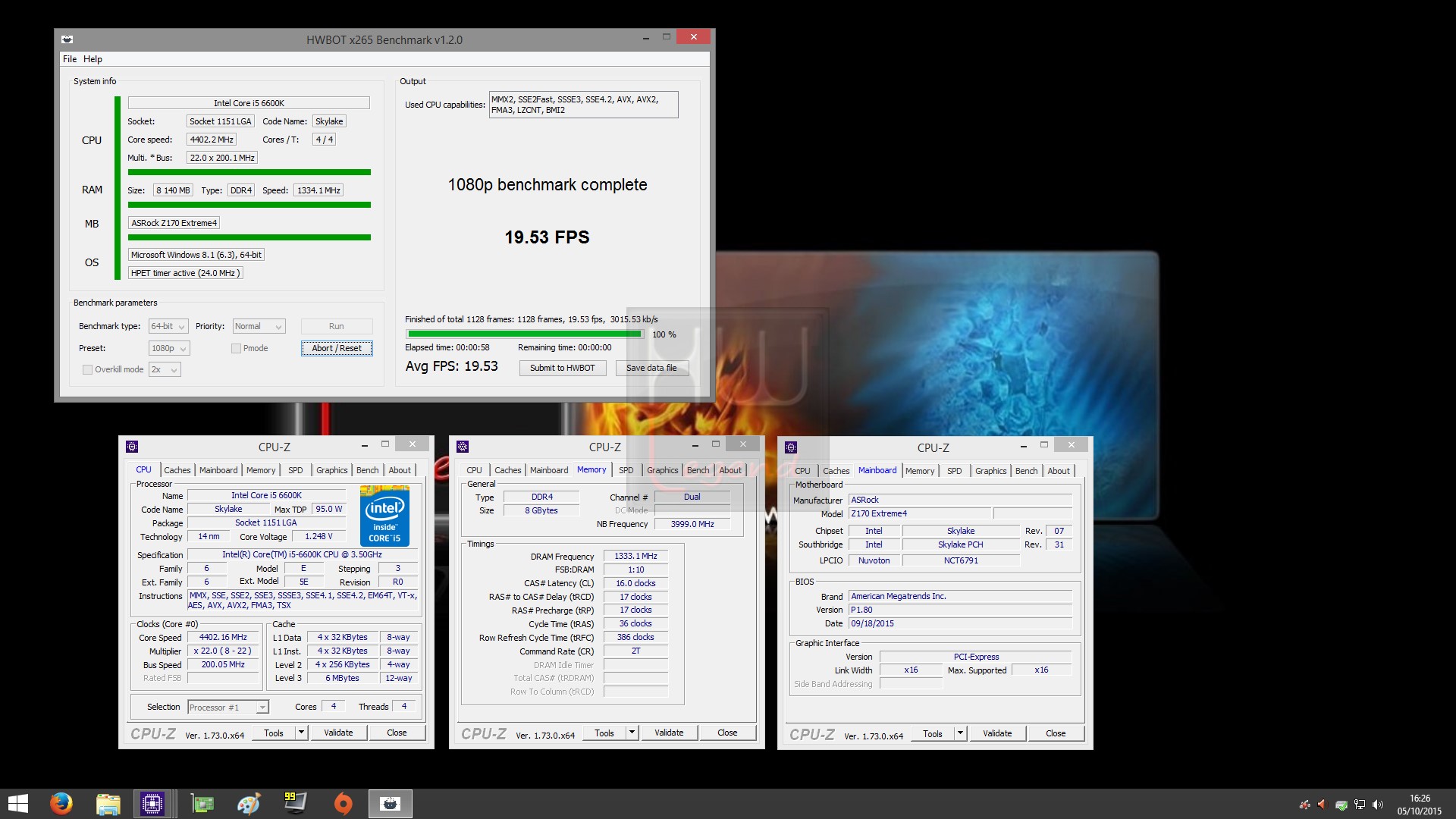Click the Save data file button
This screenshot has width=1456, height=819.
pyautogui.click(x=652, y=368)
